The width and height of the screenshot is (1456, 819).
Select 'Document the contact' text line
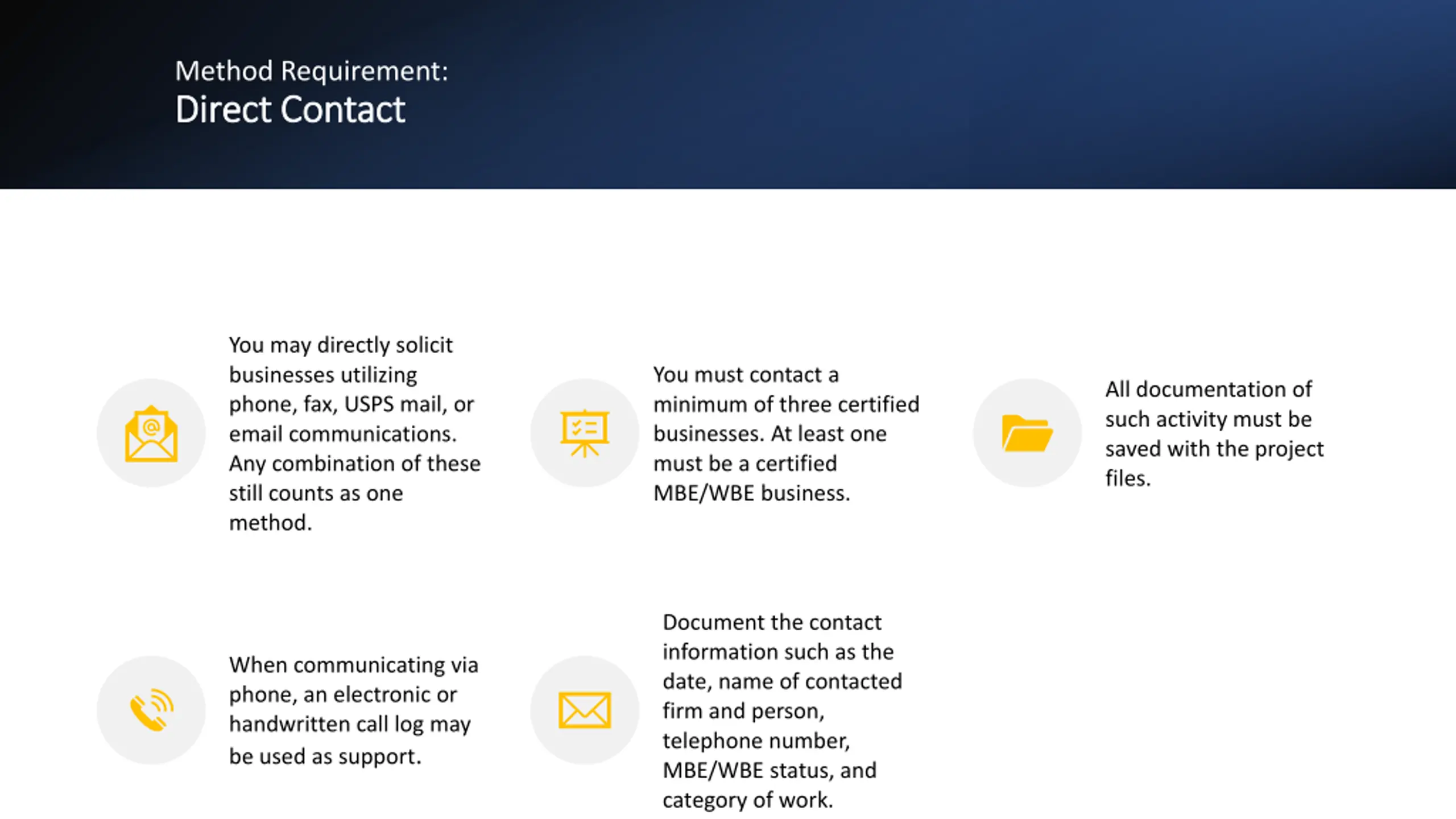(x=772, y=622)
